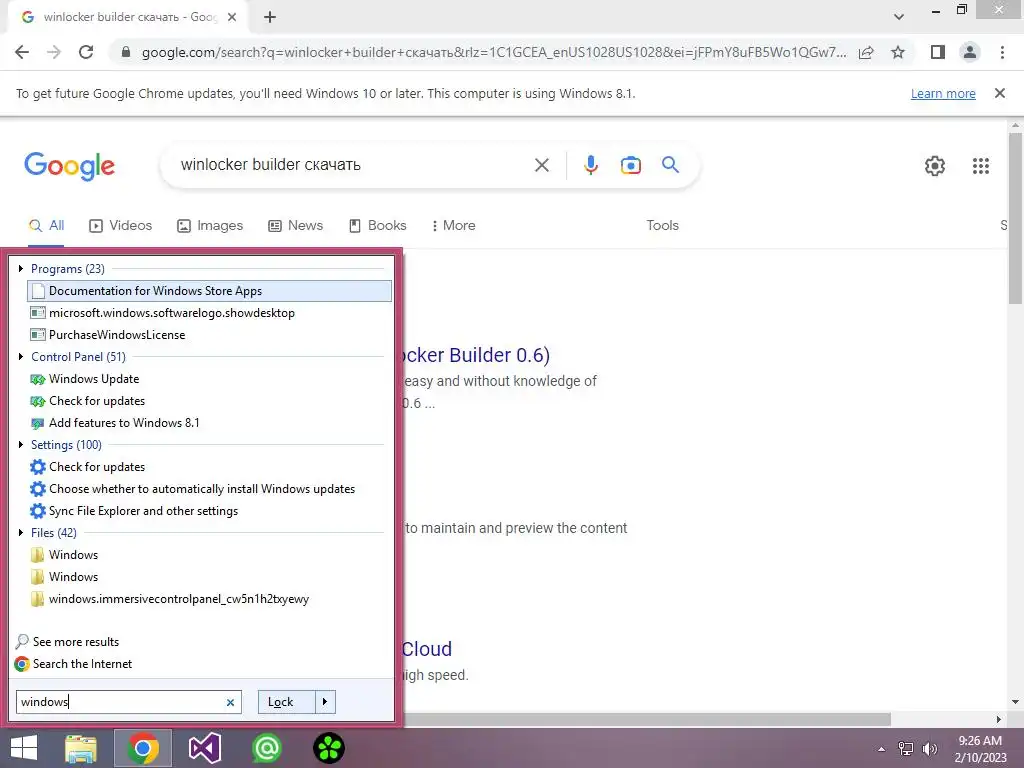Open the volume speaker tray icon

tap(929, 749)
